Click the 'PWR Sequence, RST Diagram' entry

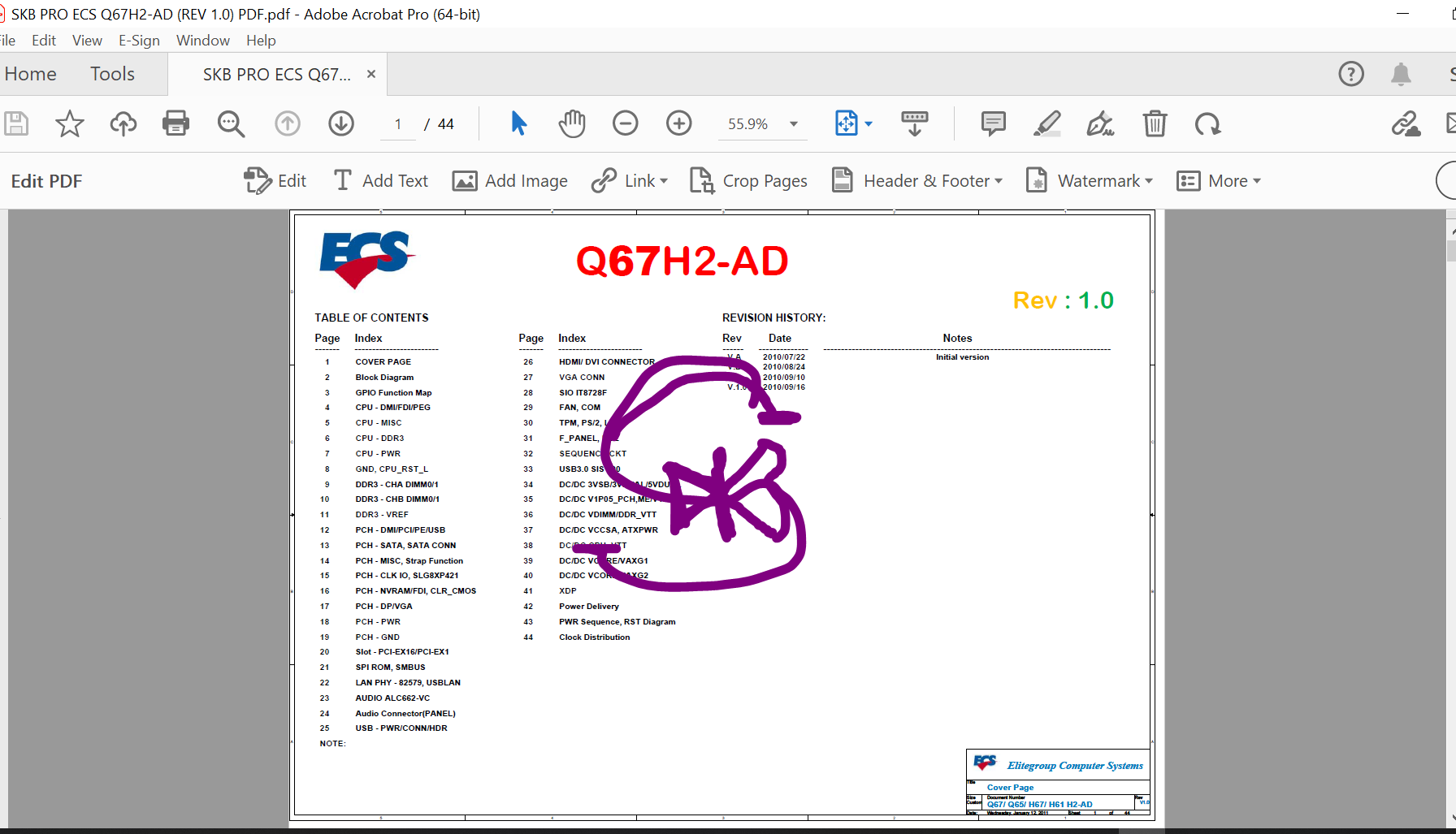617,622
